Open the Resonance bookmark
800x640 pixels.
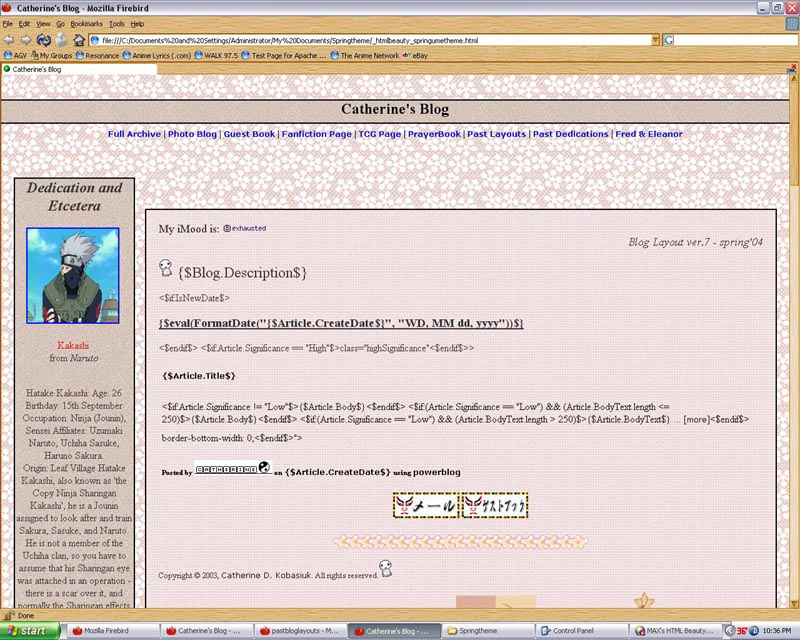tap(97, 56)
